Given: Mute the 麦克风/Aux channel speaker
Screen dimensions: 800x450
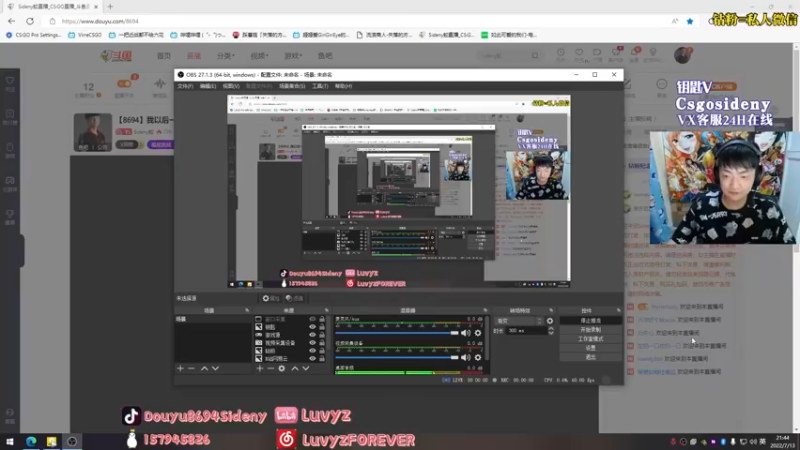Looking at the screenshot, I should pyautogui.click(x=466, y=333).
